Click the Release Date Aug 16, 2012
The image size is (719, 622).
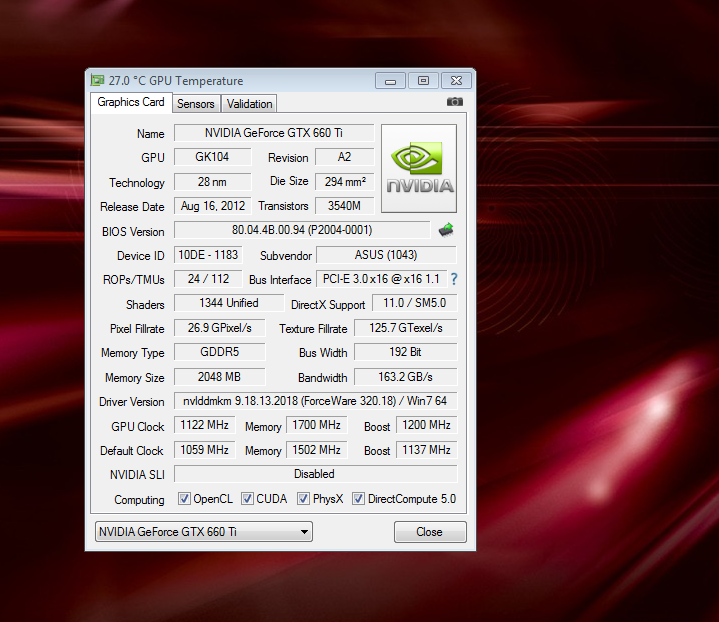(x=212, y=206)
